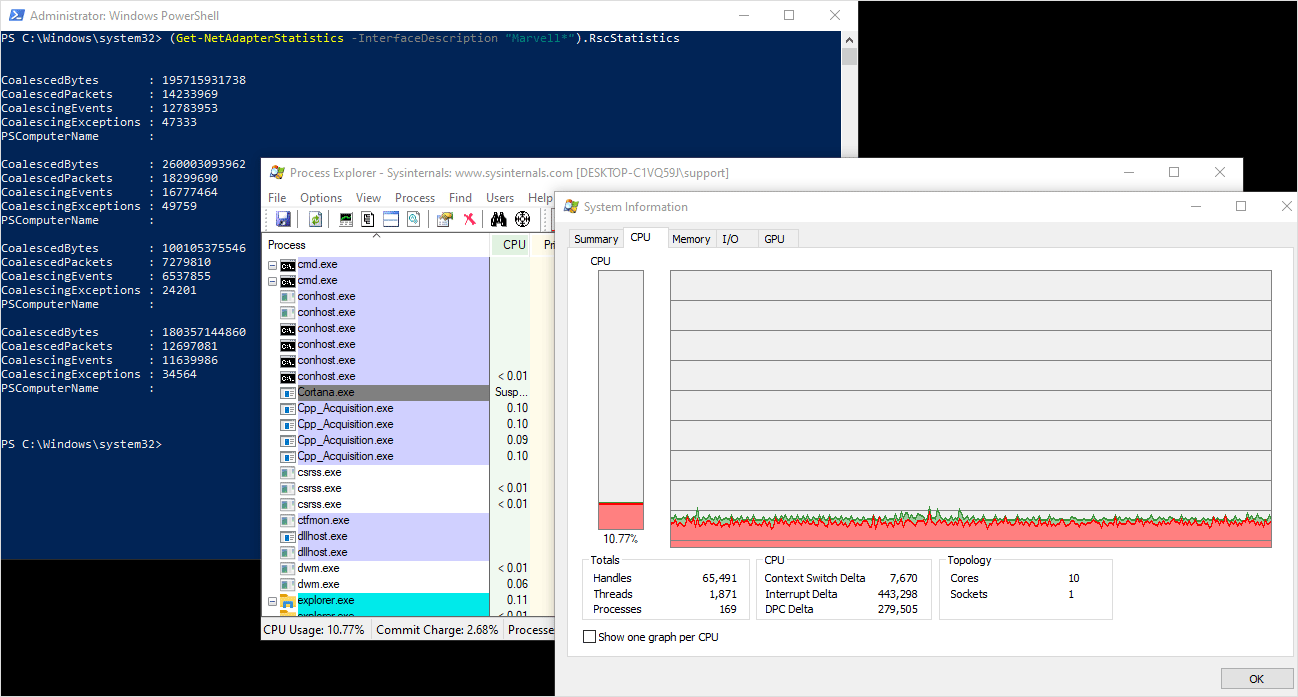Open the Options menu in Process Explorer

(321, 198)
